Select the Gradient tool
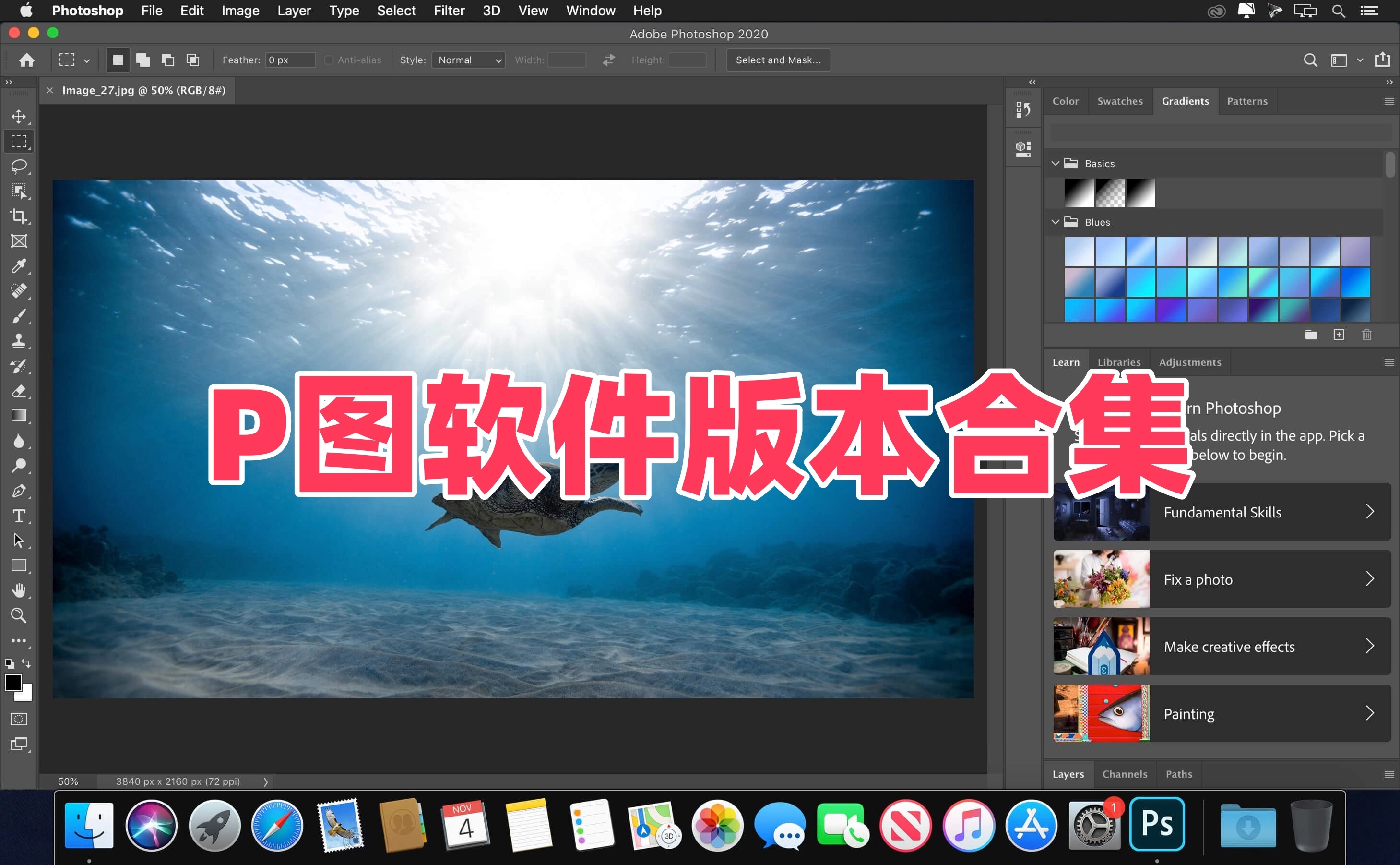1400x865 pixels. (x=19, y=416)
